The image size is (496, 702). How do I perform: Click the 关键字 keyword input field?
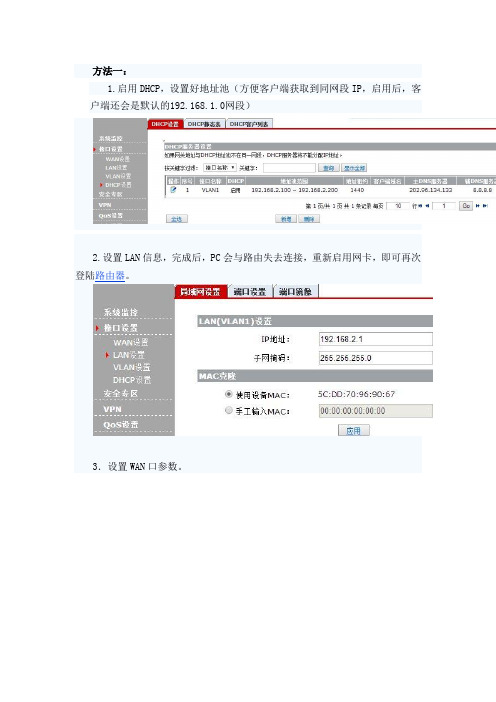pos(289,168)
